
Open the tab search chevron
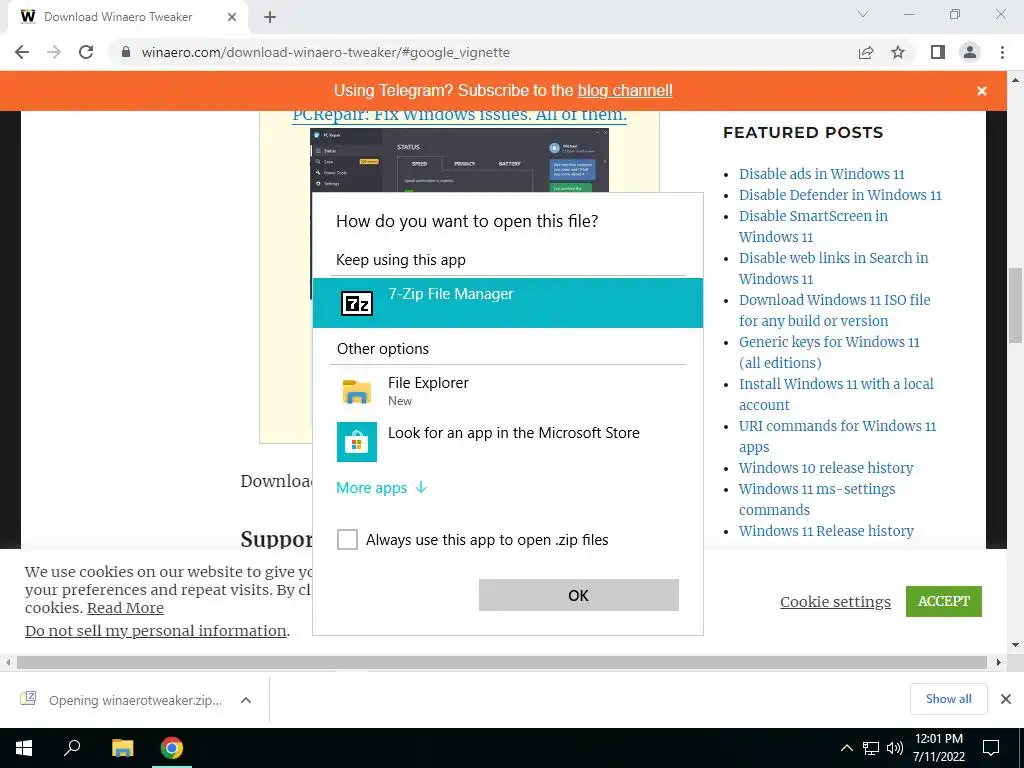(863, 14)
